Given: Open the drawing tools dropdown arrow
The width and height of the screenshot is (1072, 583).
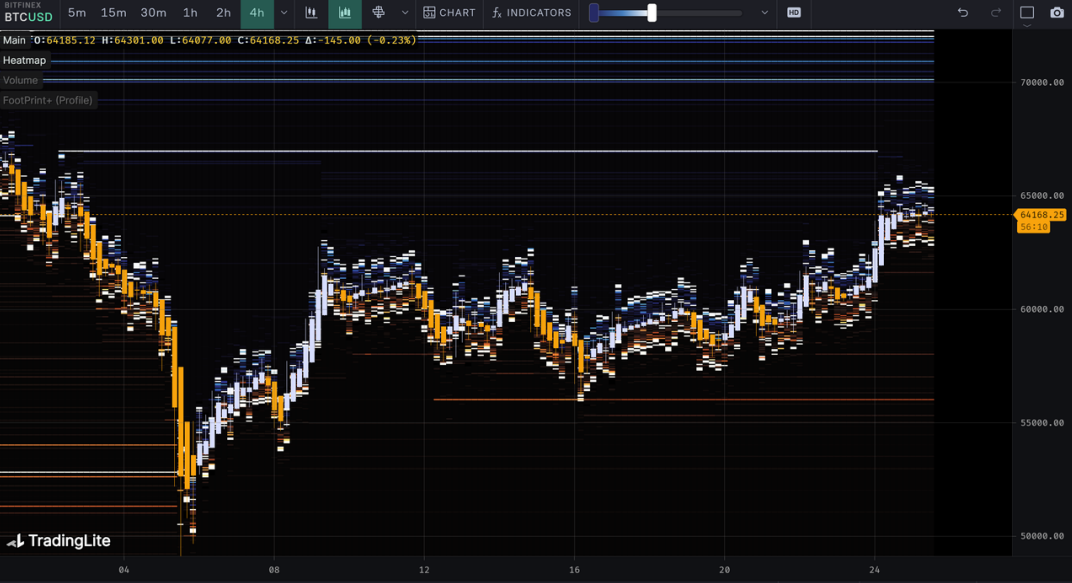Looking at the screenshot, I should coord(405,13).
